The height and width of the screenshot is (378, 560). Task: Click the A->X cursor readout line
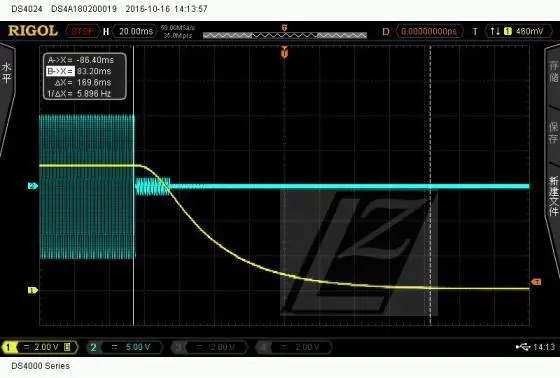(x=81, y=60)
